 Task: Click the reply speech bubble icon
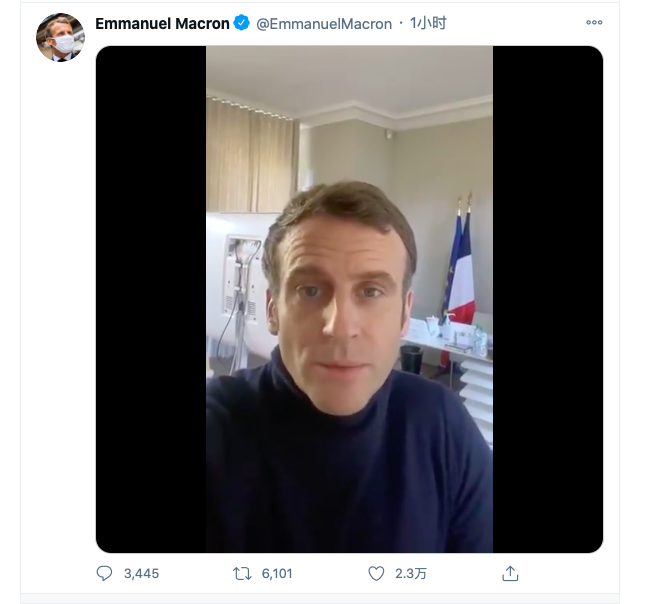pos(104,574)
